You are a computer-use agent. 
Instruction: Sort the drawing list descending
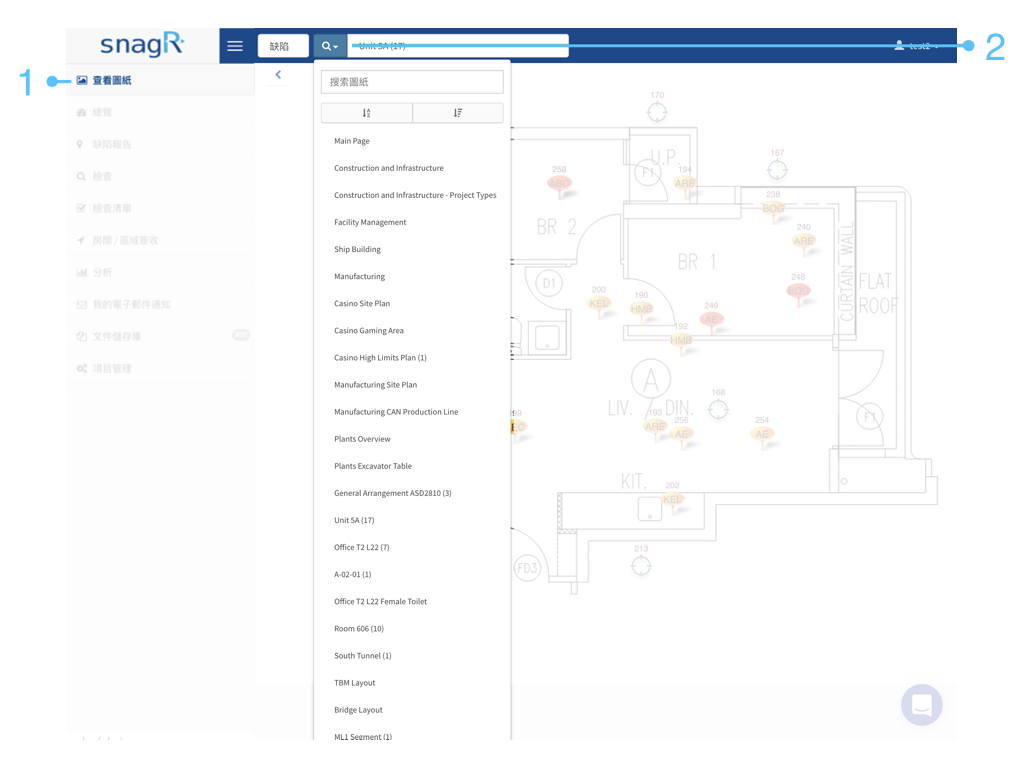coord(458,112)
